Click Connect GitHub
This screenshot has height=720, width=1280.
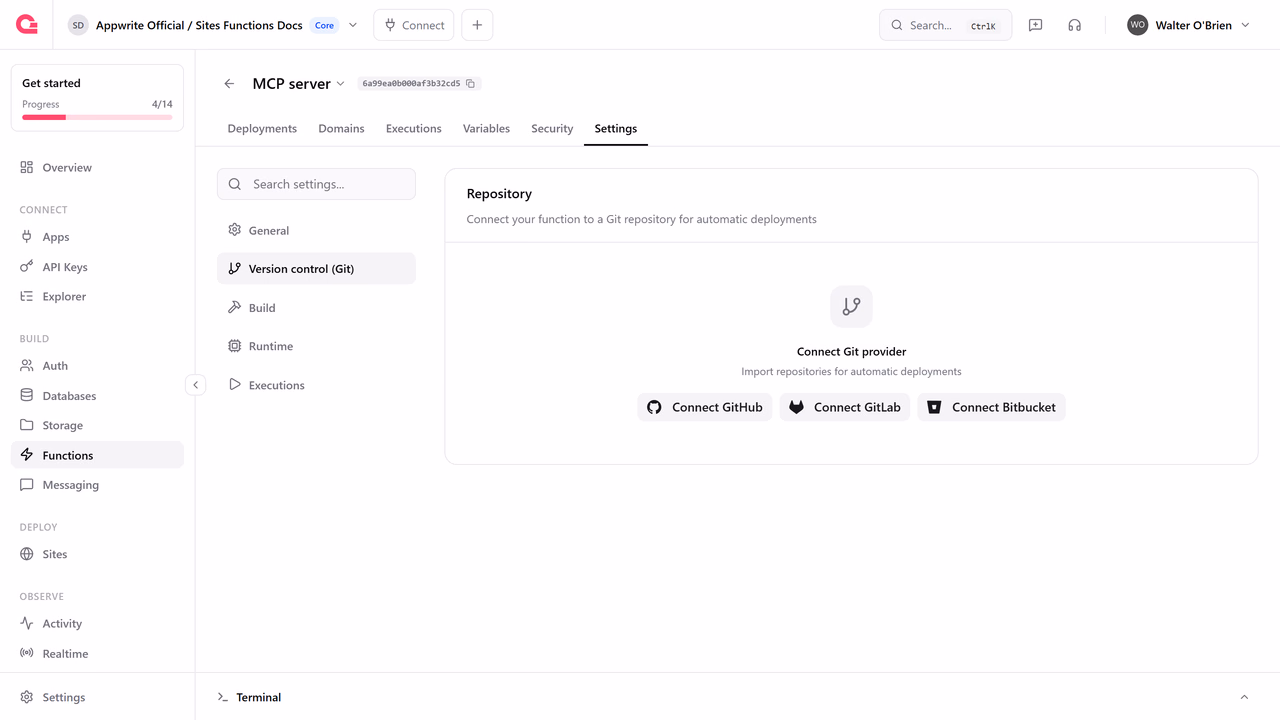click(705, 407)
